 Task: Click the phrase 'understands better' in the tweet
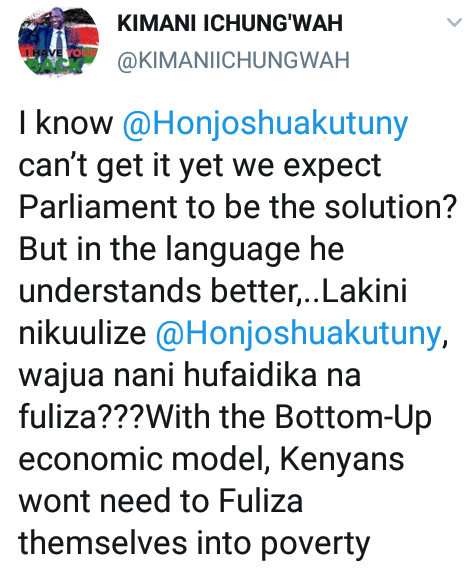click(x=157, y=291)
